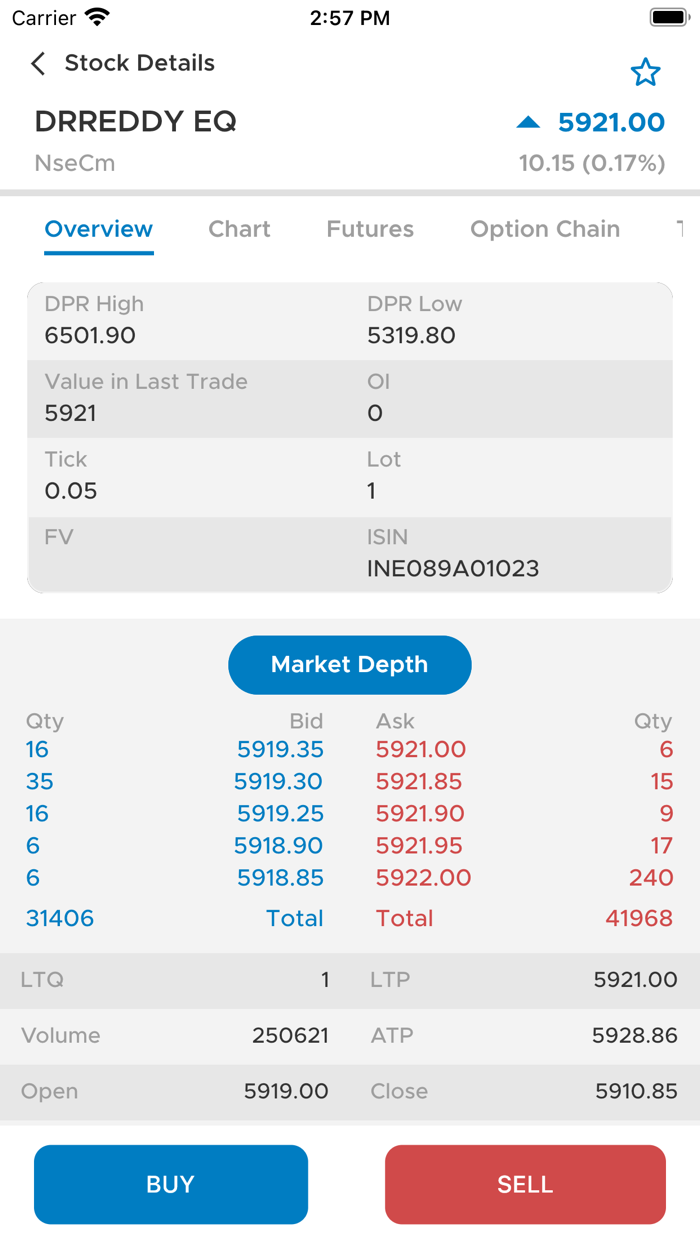This screenshot has width=700, height=1244.
Task: Open the Option Chain tab
Action: point(545,229)
